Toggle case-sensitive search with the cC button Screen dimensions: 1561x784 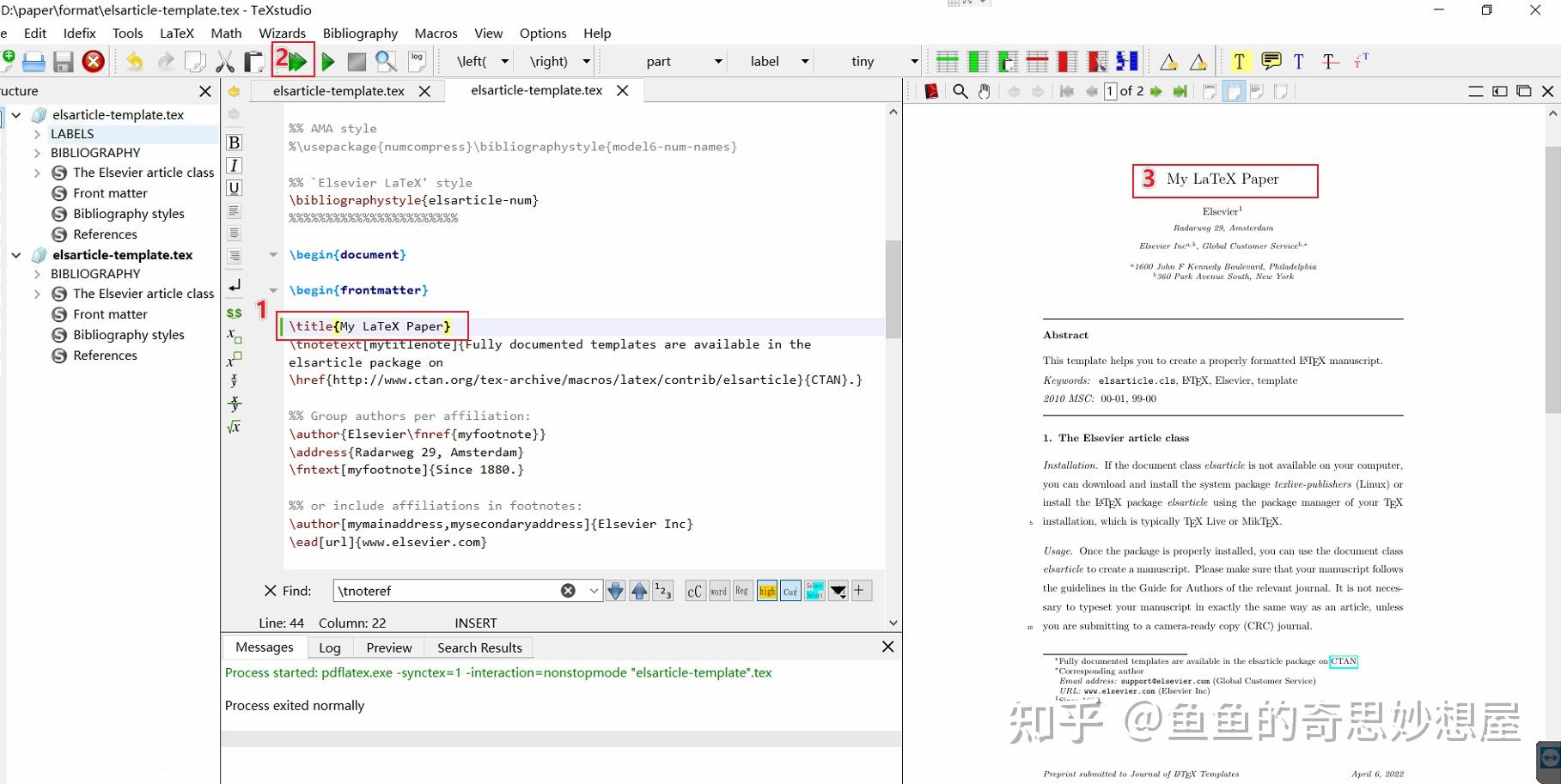click(695, 591)
